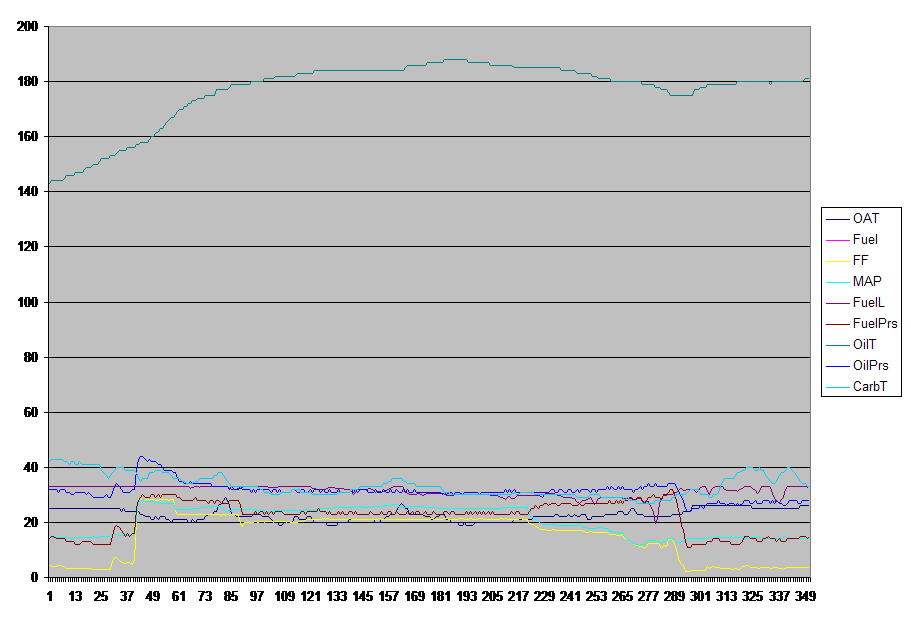
Task: Click the light blue CarbT legend line key
Action: (837, 386)
